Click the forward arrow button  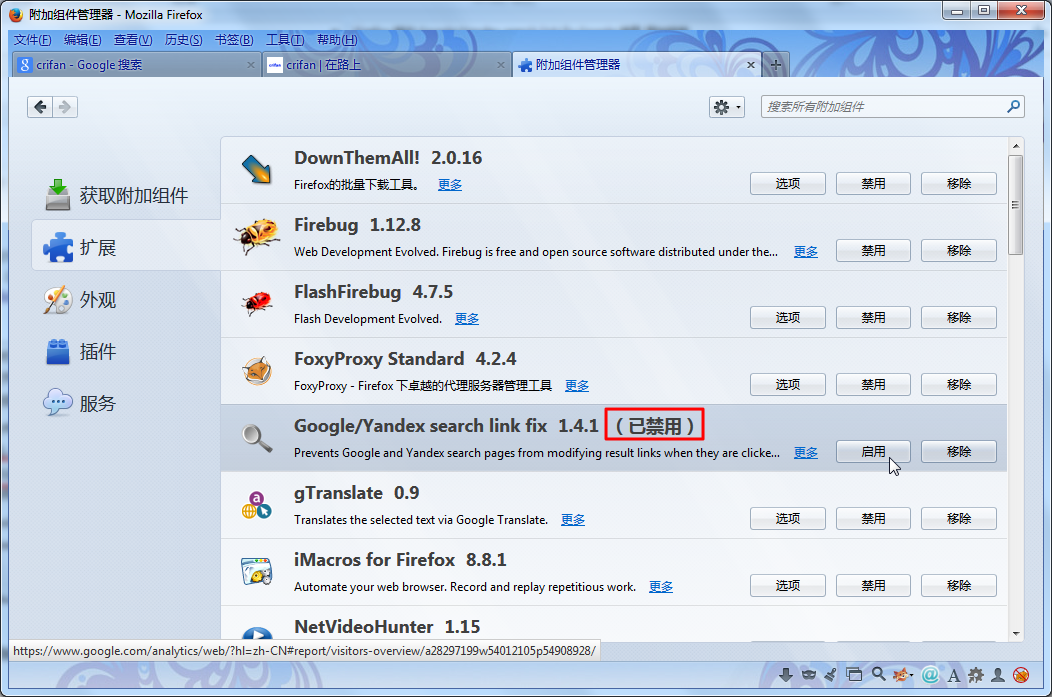(x=65, y=107)
